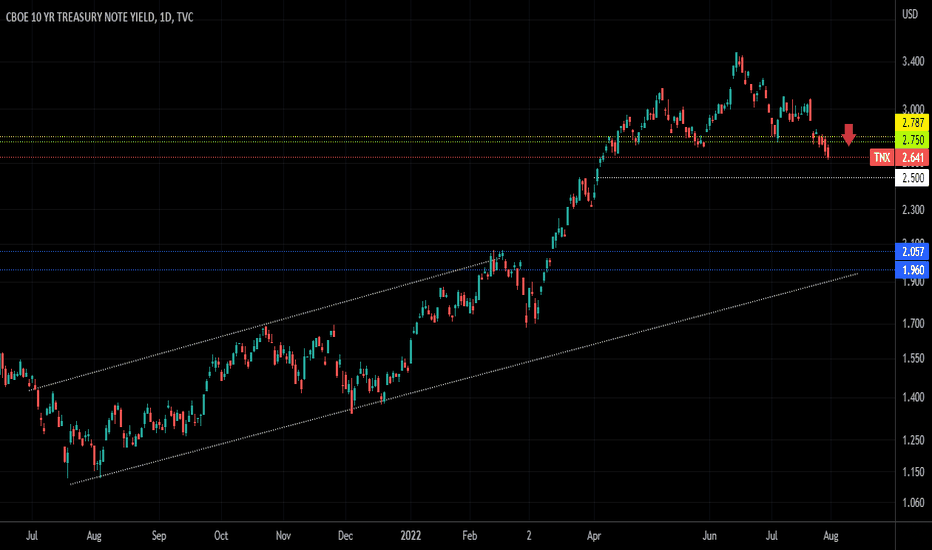Image resolution: width=932 pixels, height=550 pixels.
Task: Click the Jun time axis label
Action: click(709, 536)
